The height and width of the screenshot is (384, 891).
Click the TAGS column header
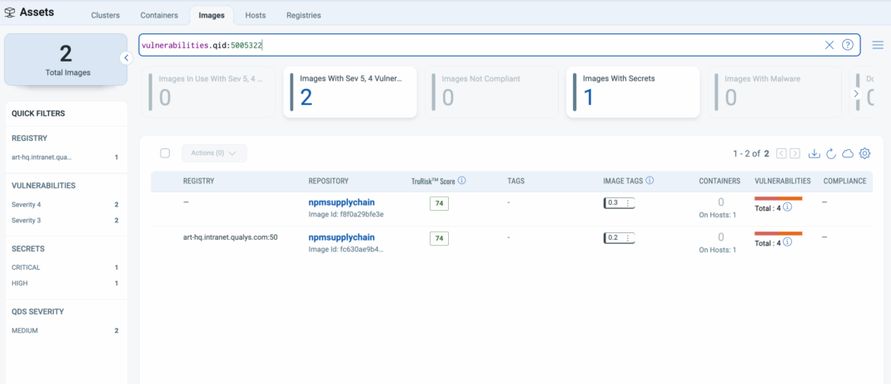pyautogui.click(x=515, y=181)
